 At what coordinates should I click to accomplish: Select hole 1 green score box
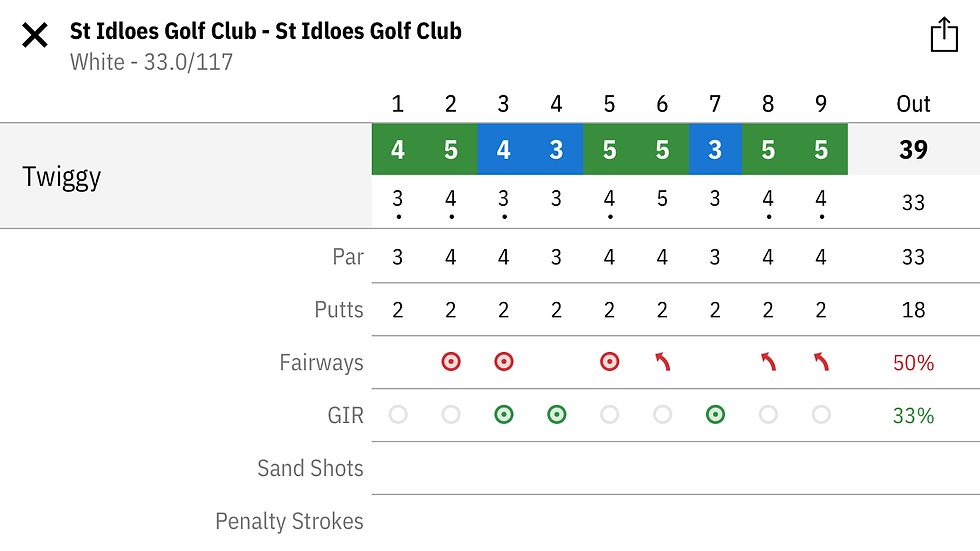(398, 150)
